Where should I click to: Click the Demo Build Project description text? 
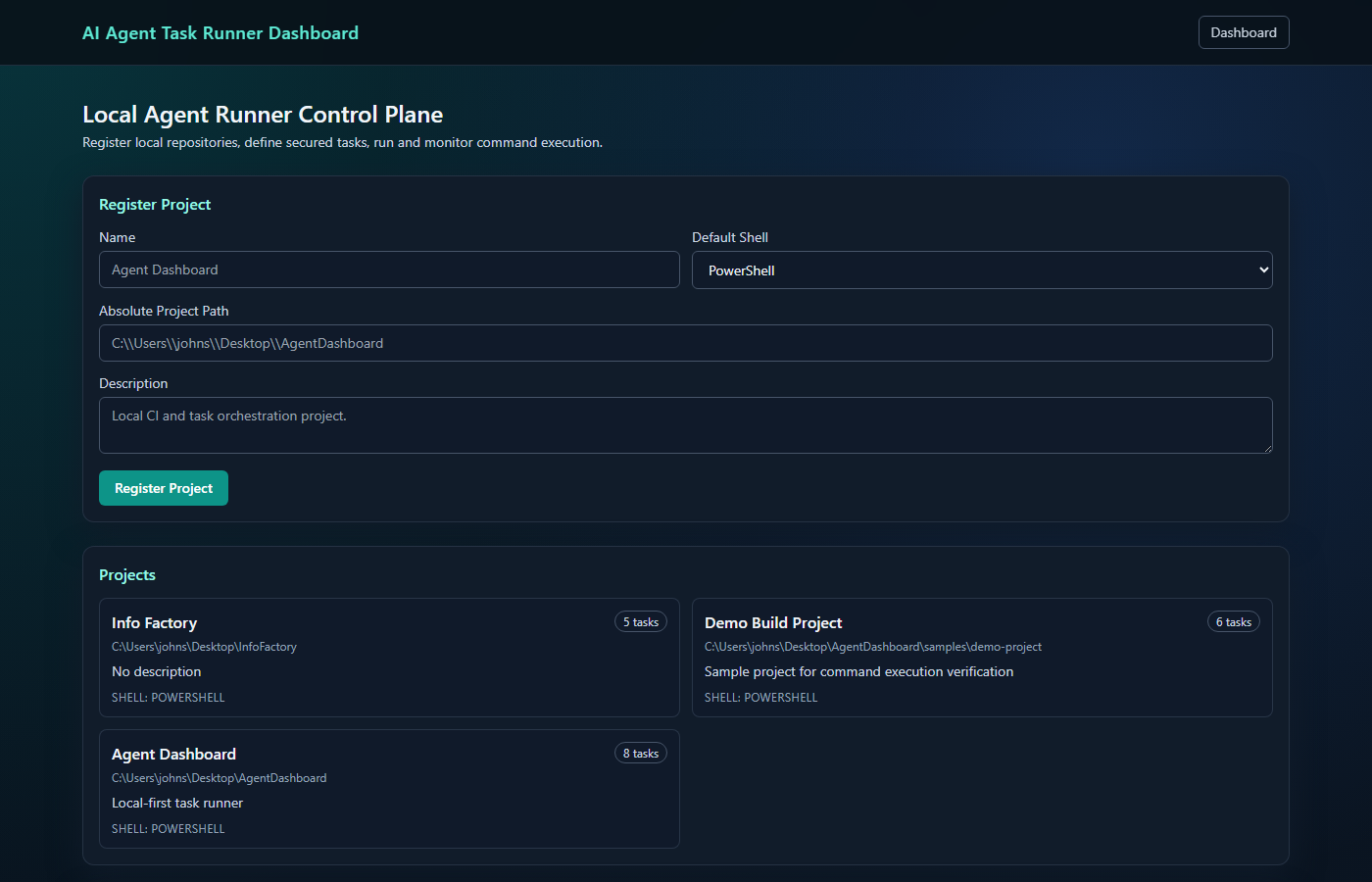(x=859, y=671)
